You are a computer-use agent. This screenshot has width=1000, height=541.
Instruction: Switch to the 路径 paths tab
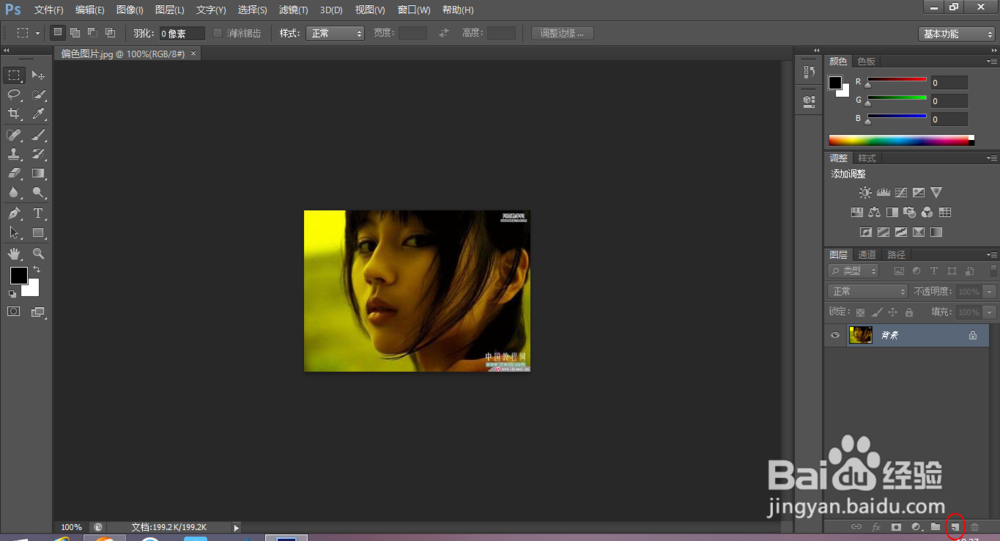point(896,255)
